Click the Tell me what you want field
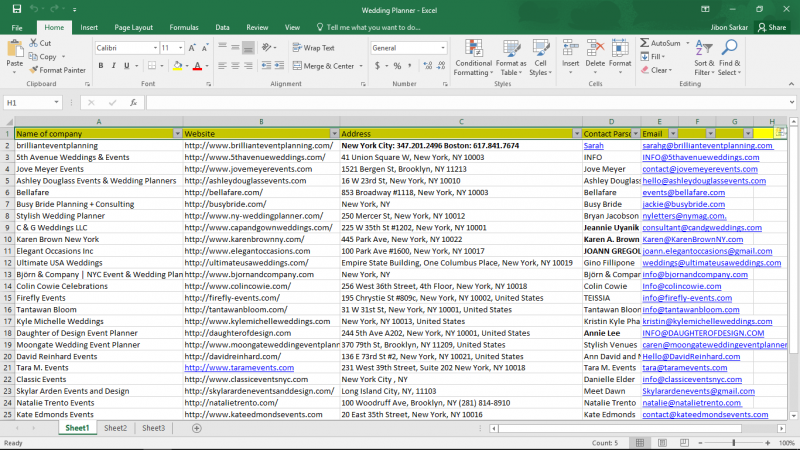 pyautogui.click(x=368, y=28)
